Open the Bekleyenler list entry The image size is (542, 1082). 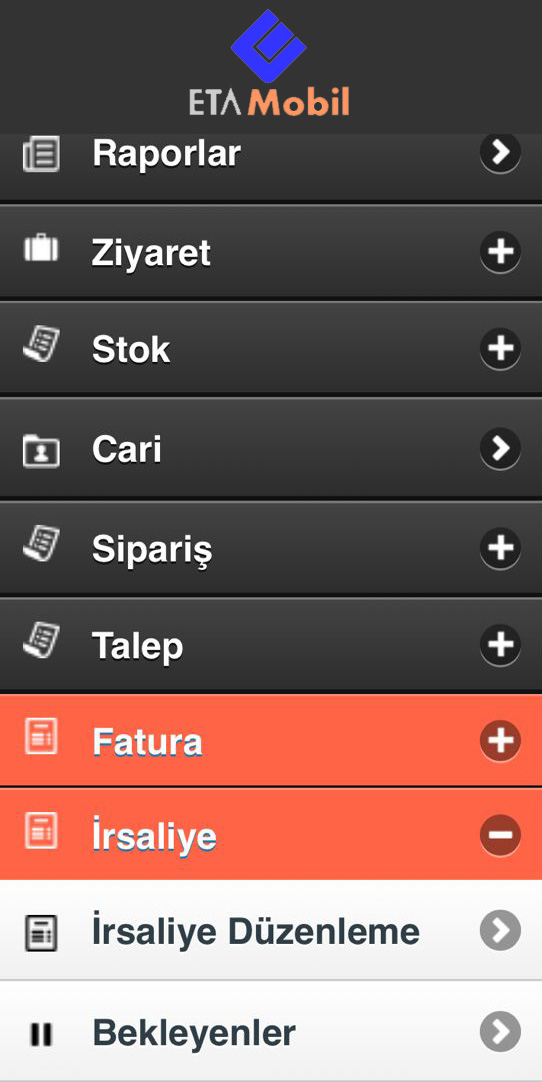(271, 1032)
